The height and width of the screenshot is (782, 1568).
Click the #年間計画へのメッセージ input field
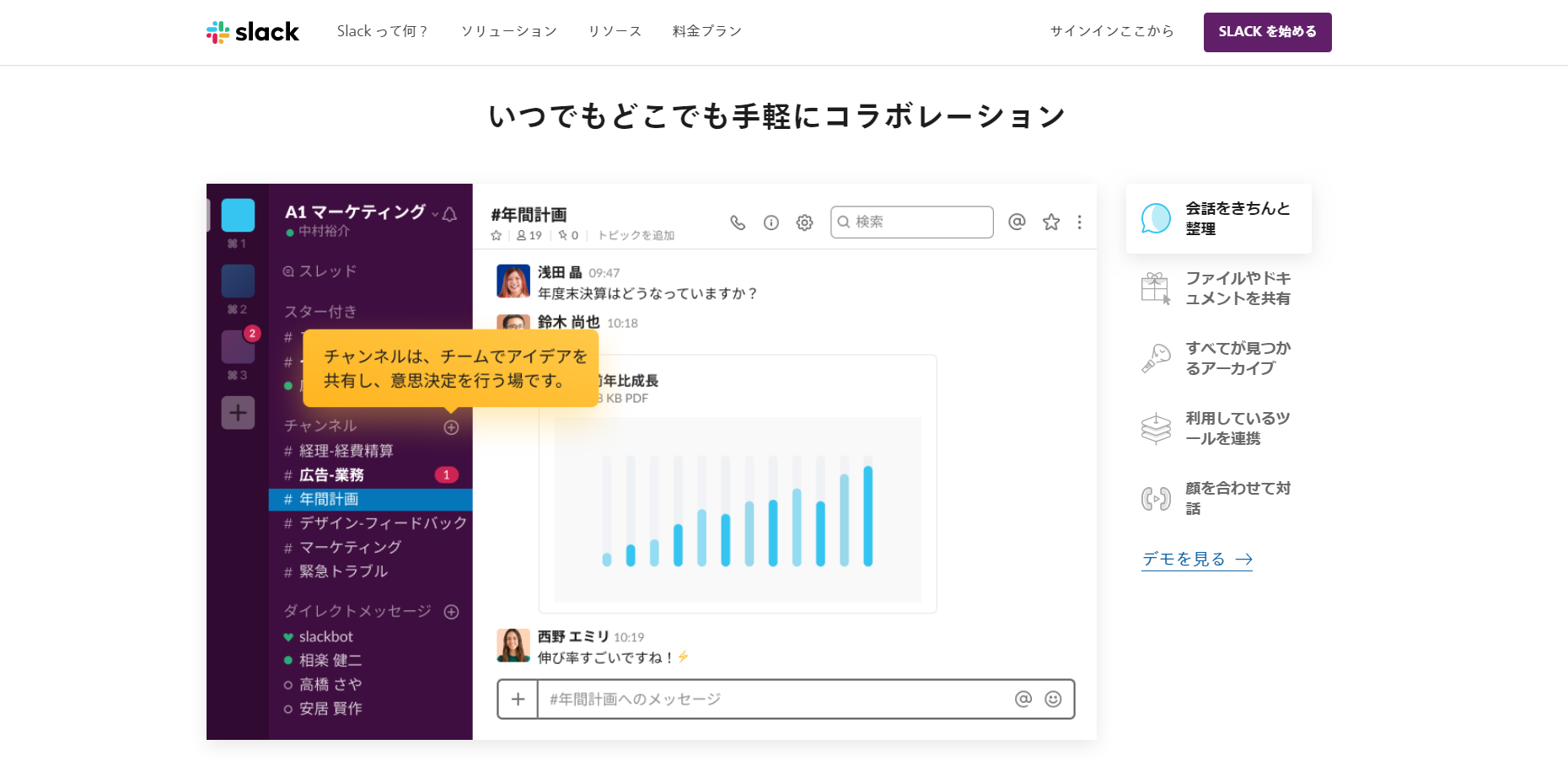[771, 699]
